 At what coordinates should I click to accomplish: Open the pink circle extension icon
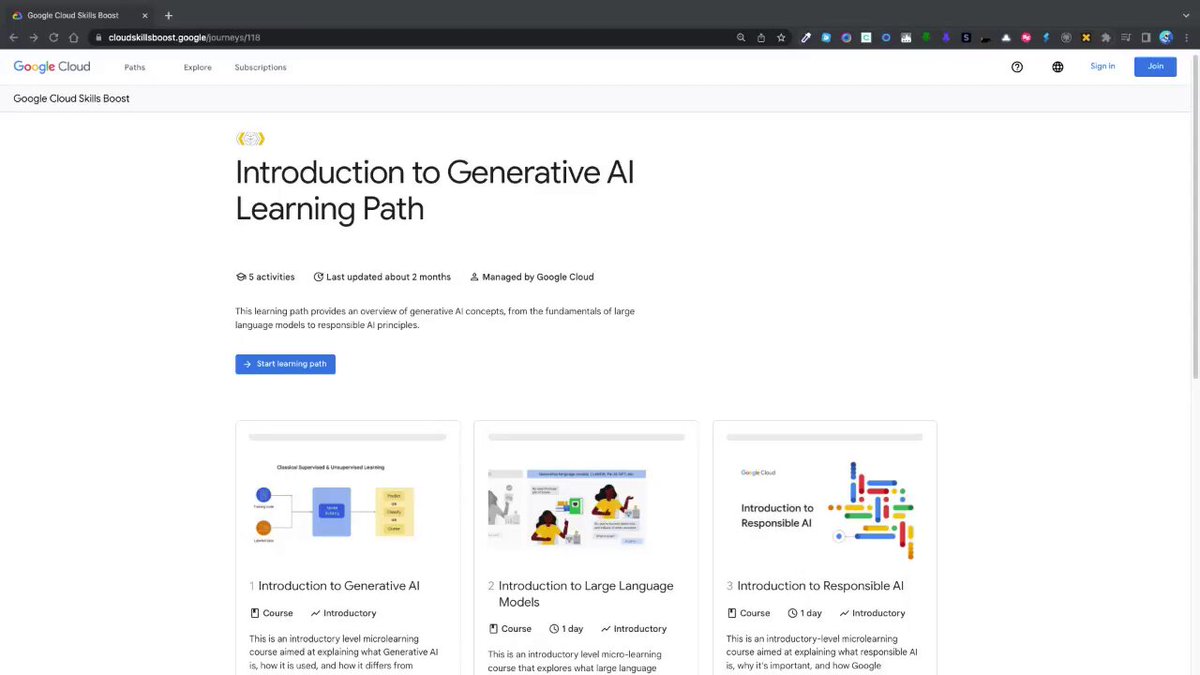coord(1026,37)
